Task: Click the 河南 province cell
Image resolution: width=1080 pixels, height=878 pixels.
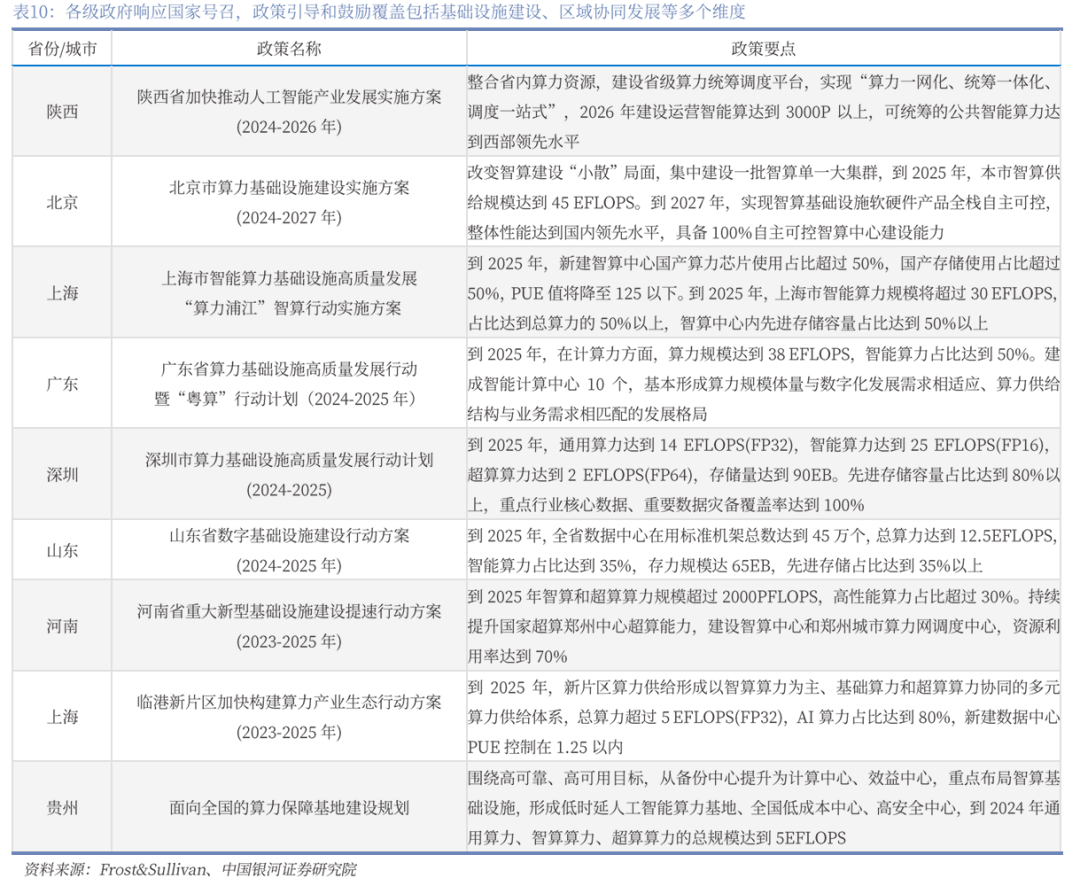Action: click(x=62, y=626)
